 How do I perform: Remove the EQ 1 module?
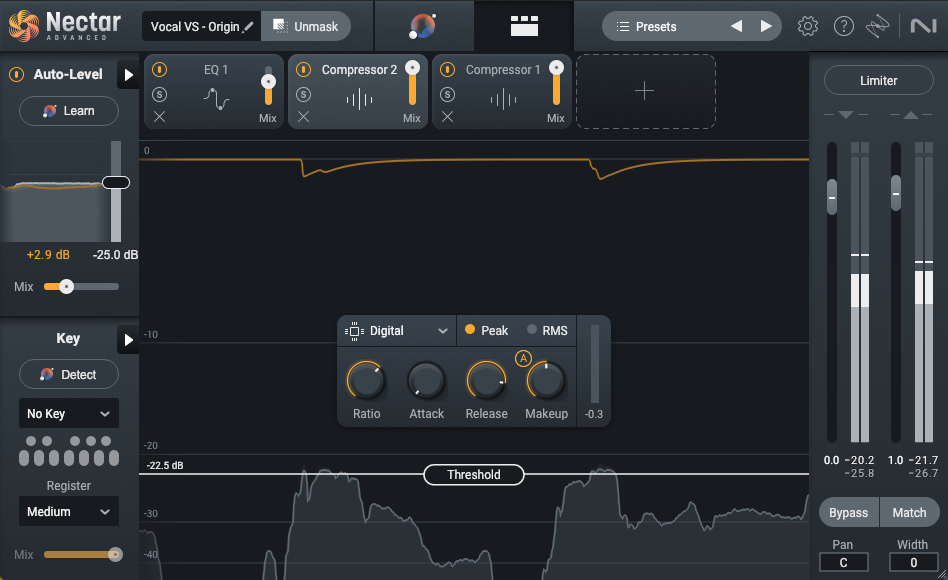click(159, 117)
